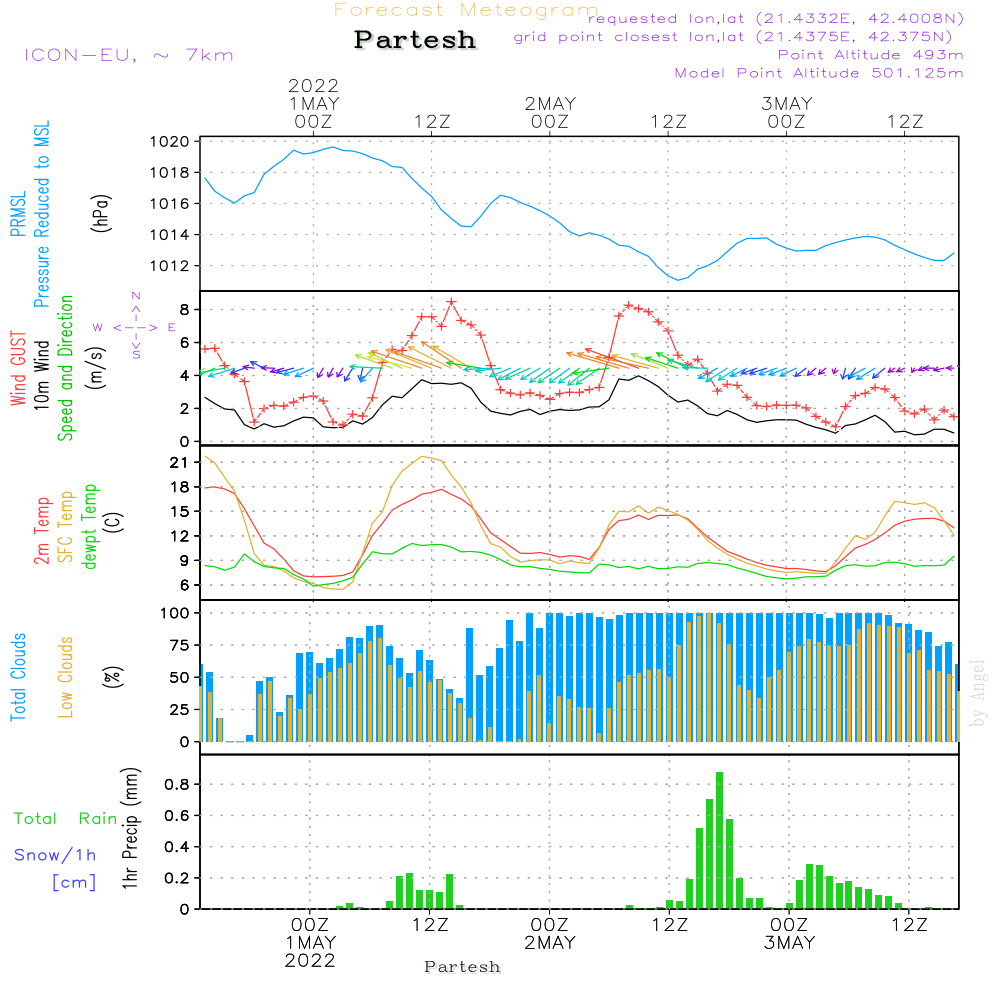
Task: Click the 10m Wind axis label
Action: pyautogui.click(x=41, y=375)
